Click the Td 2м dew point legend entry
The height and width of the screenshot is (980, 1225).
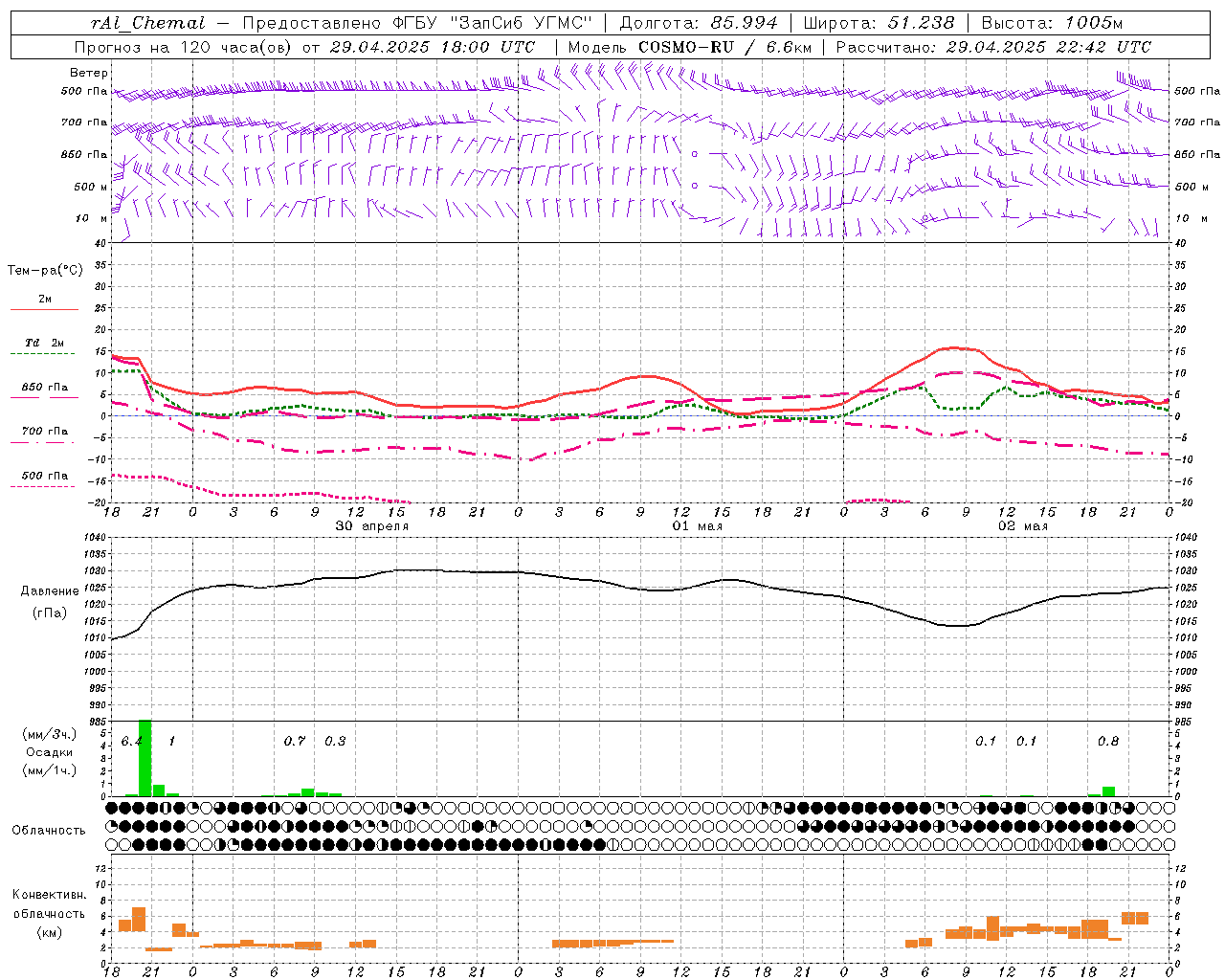[x=44, y=343]
